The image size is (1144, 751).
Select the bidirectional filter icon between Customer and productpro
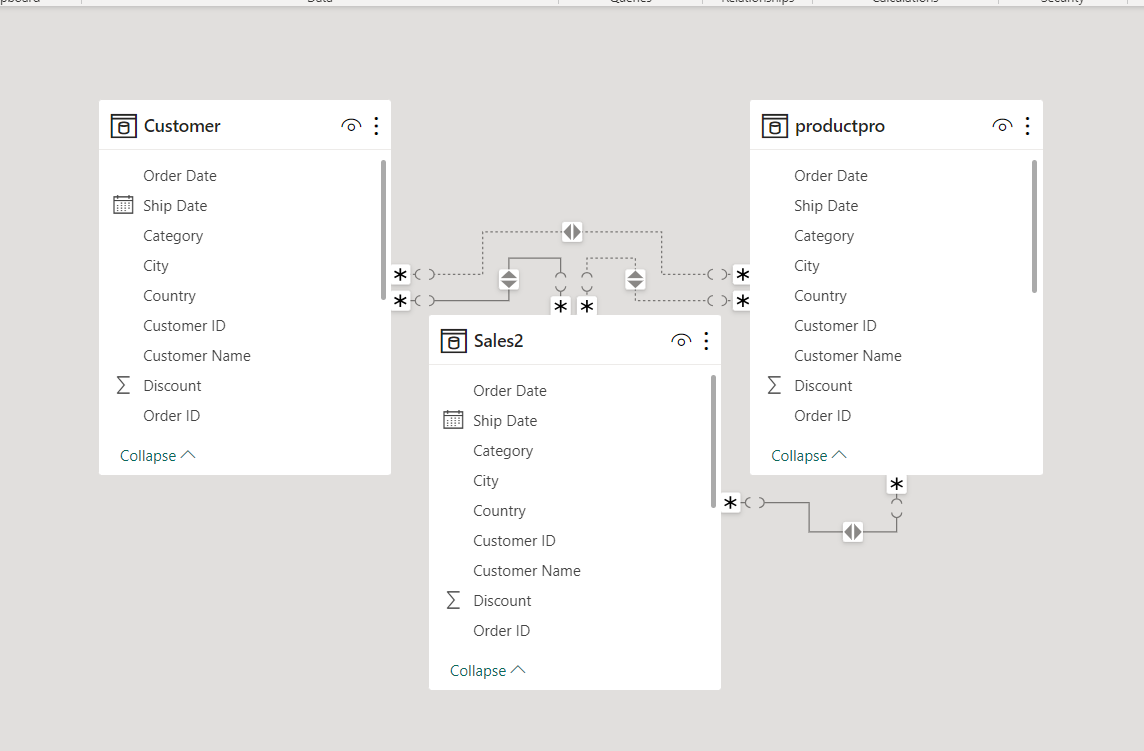tap(571, 231)
